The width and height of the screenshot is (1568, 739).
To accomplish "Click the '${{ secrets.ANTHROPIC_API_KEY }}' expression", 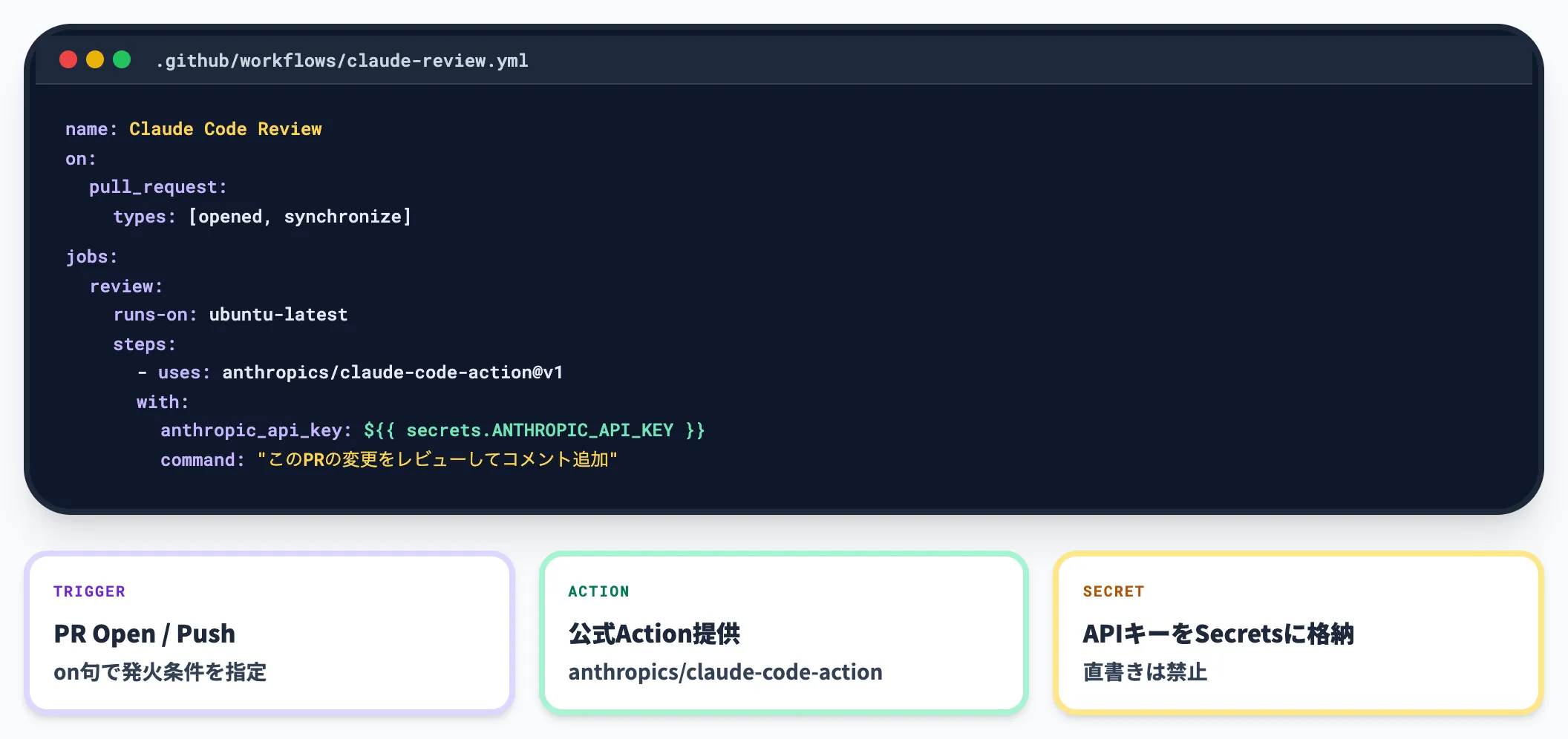I will pos(535,430).
